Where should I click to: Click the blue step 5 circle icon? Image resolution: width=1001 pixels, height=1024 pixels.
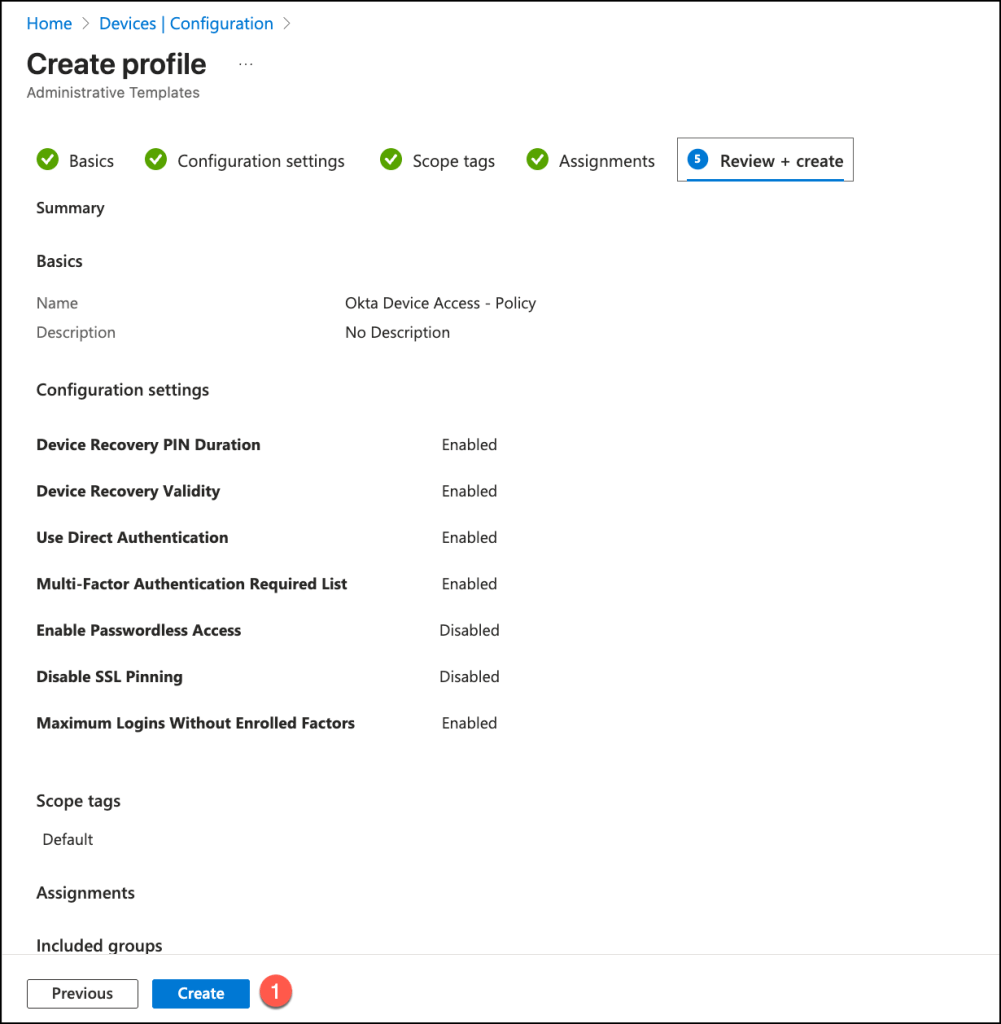point(698,160)
